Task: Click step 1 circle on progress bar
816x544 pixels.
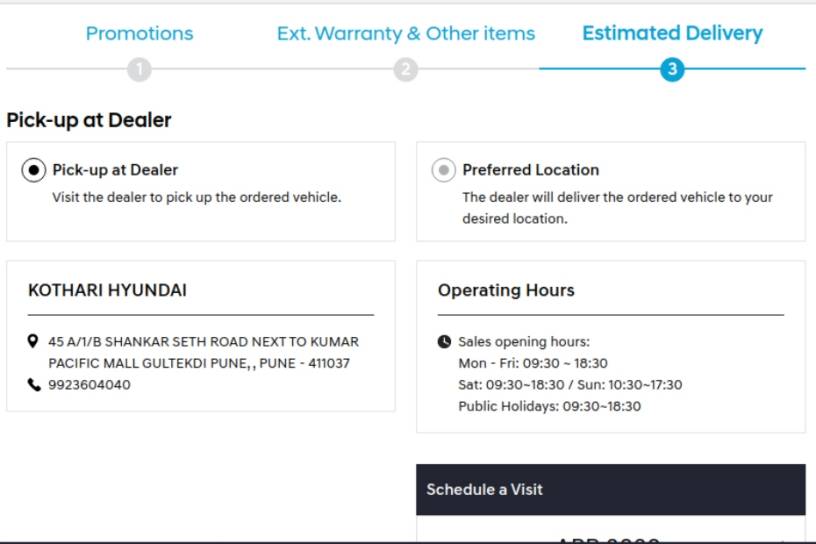Action: (139, 69)
